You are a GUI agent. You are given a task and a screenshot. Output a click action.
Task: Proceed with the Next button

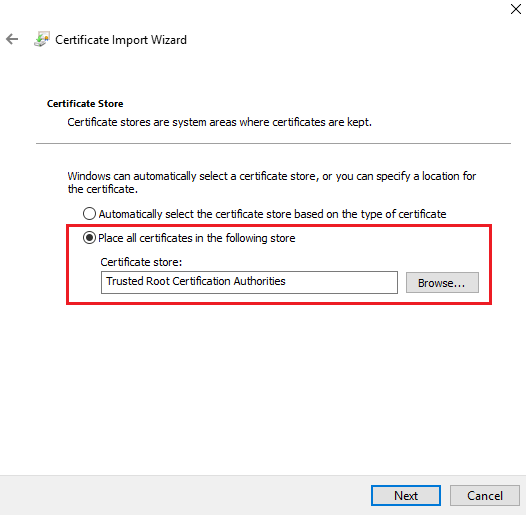click(x=406, y=495)
